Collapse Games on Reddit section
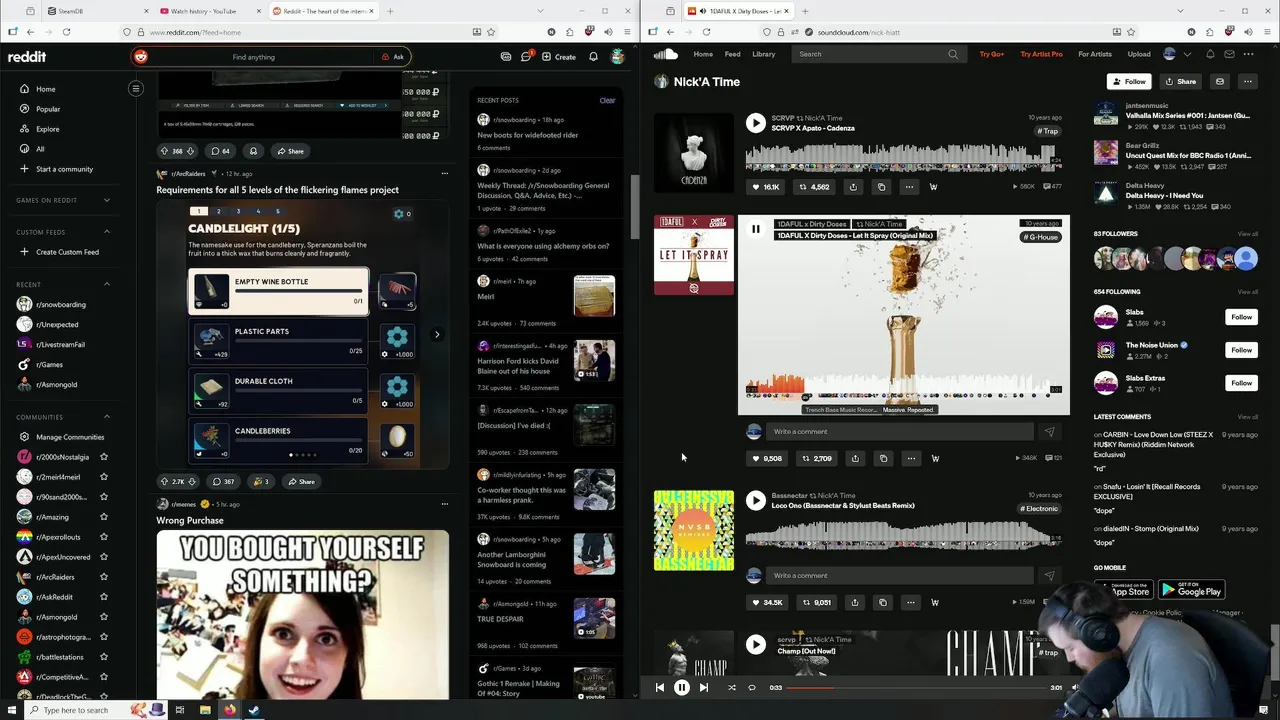Screen dimensions: 1280x720 tap(107, 200)
